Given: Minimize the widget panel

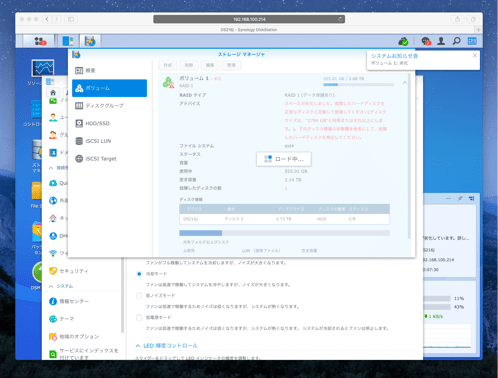Looking at the screenshot, I should click(x=449, y=198).
